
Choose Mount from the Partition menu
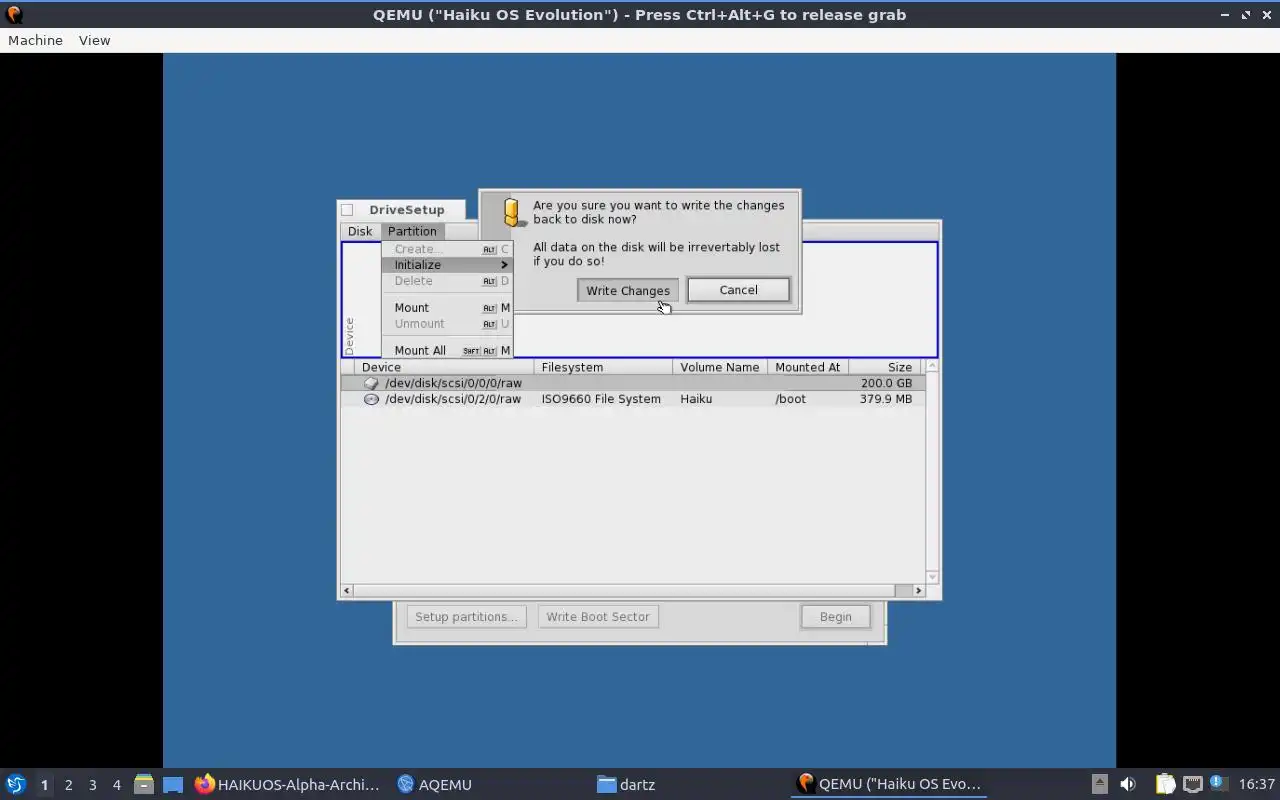tap(447, 308)
